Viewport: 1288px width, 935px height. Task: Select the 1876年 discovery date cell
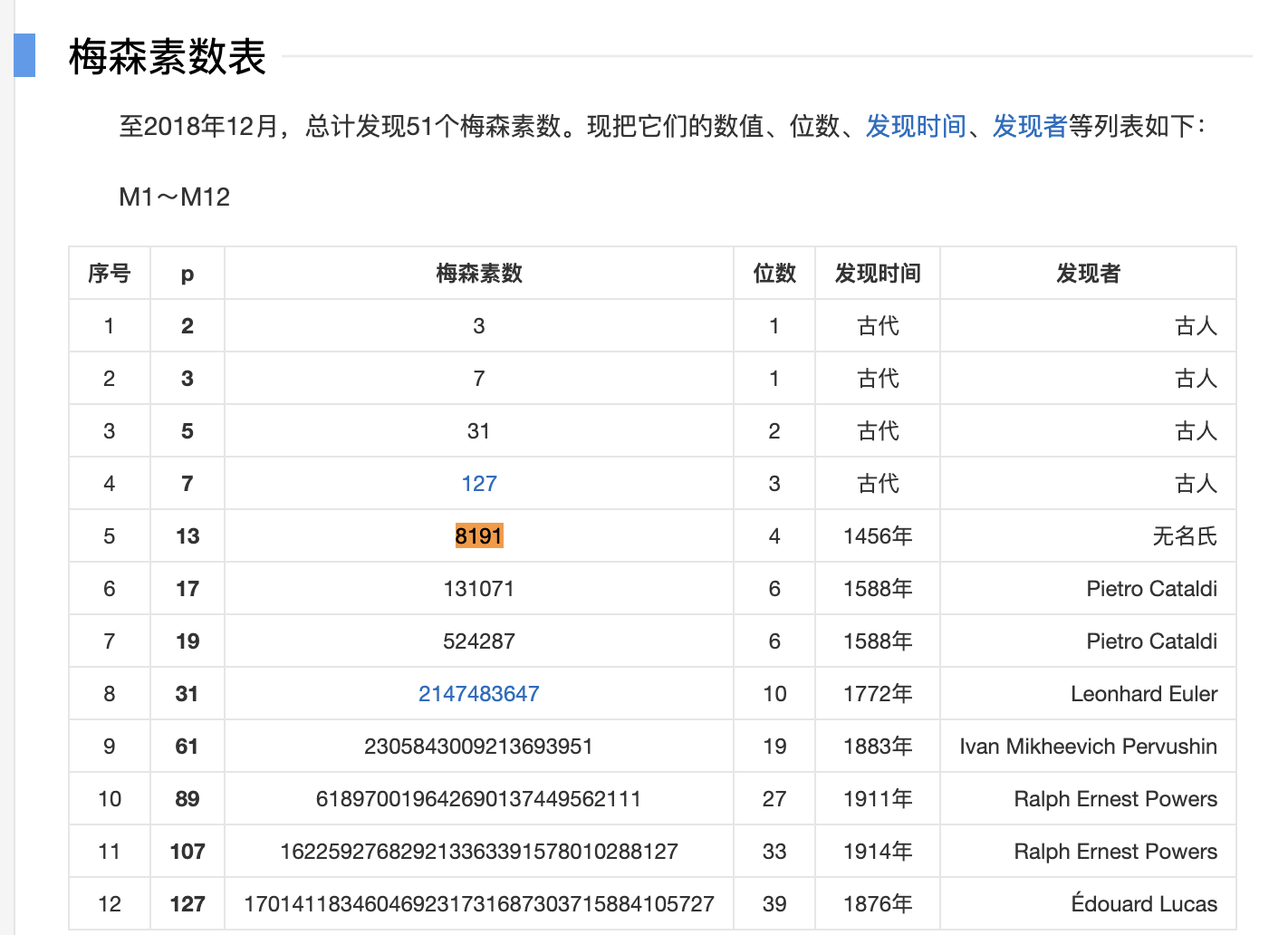coord(877,904)
